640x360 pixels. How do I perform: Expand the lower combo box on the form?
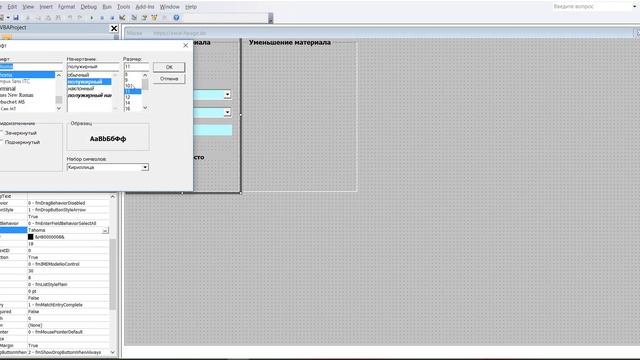pos(227,112)
